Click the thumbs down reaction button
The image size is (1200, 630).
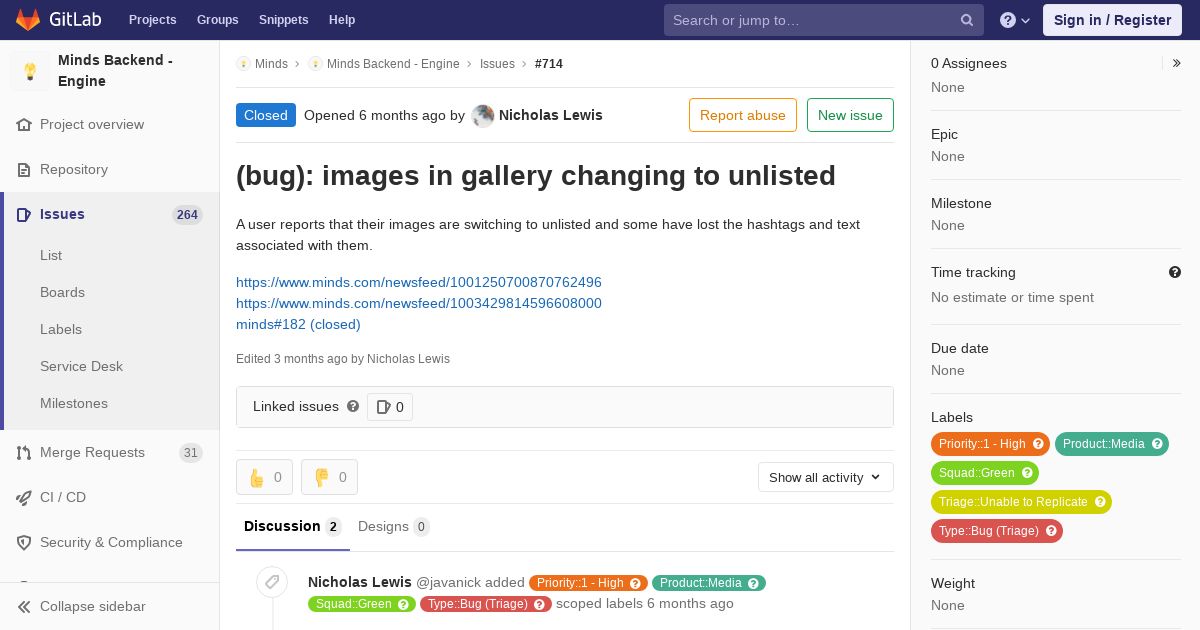tap(329, 477)
